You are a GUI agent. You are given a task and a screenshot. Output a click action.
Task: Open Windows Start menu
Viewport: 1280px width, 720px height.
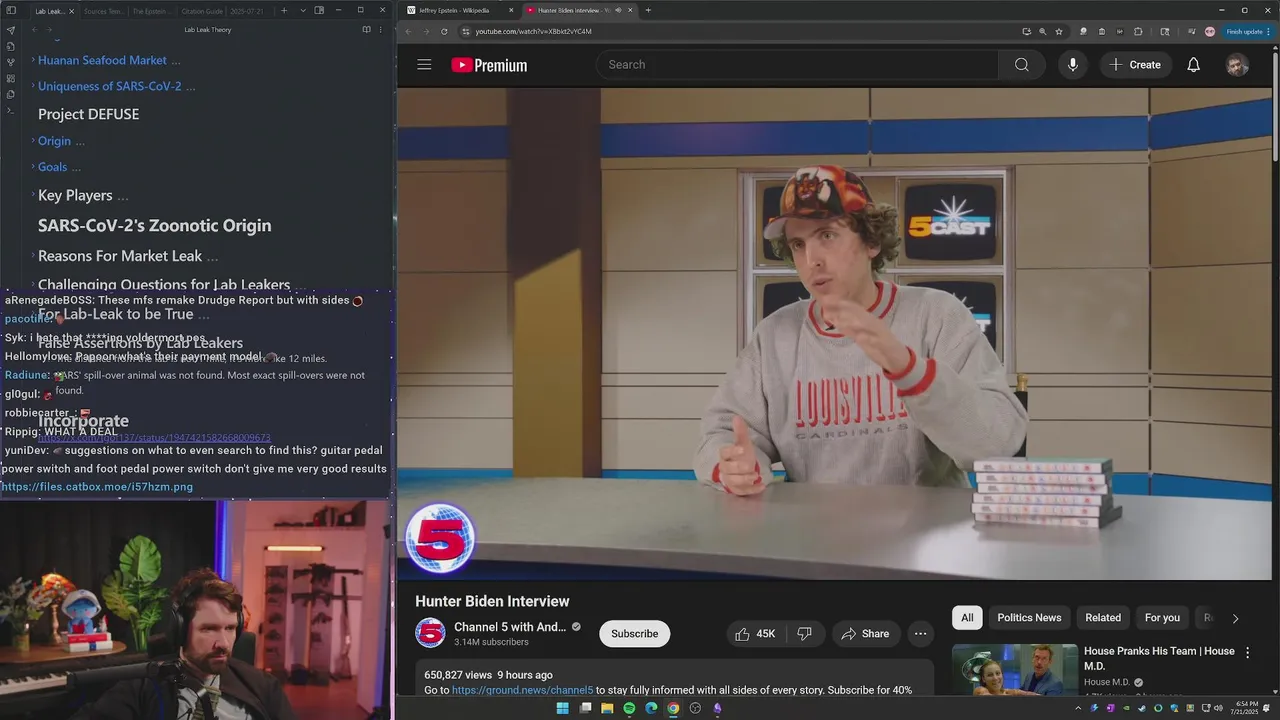562,708
